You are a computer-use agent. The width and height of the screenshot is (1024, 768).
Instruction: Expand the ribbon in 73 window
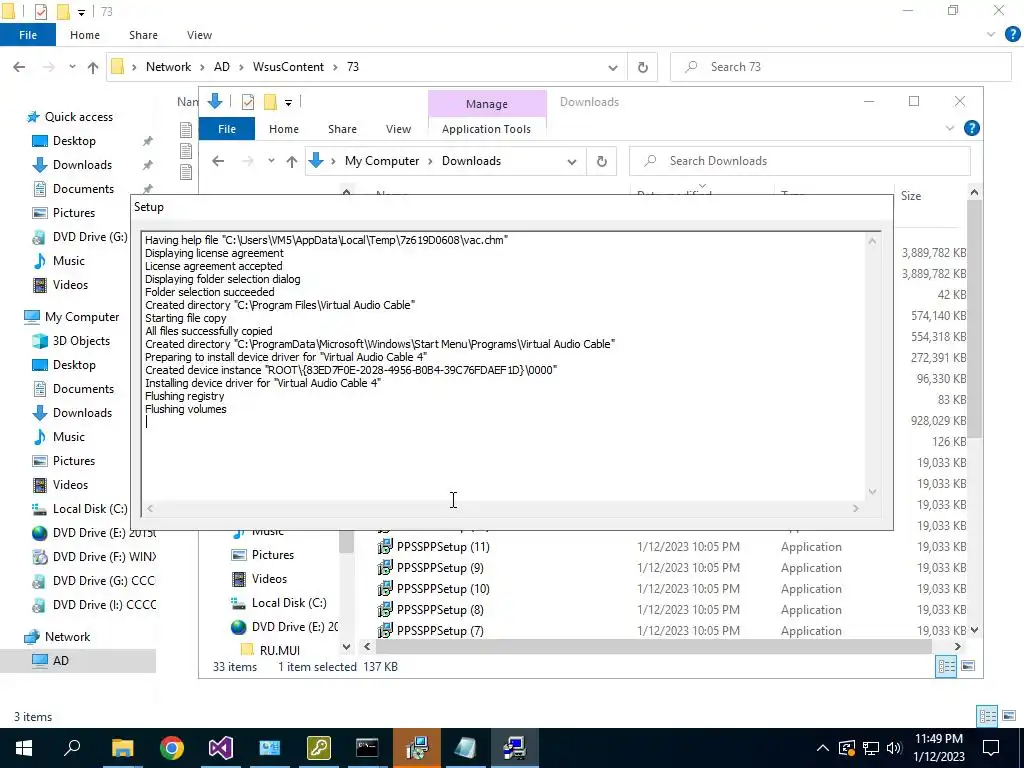point(991,35)
